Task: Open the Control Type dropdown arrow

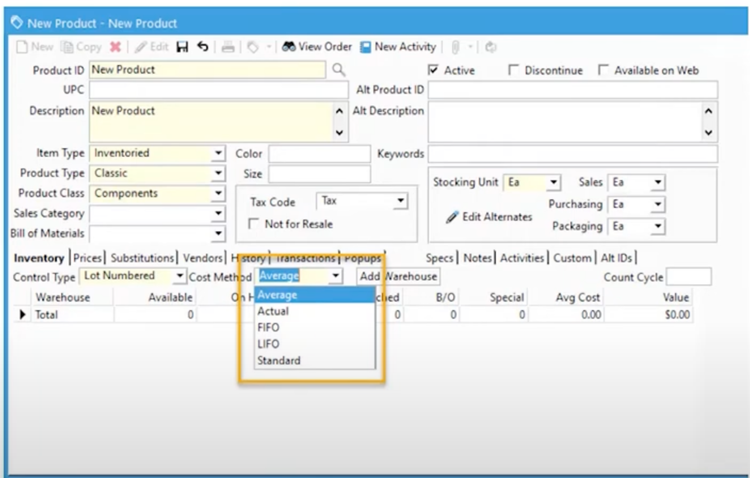Action: (x=179, y=275)
